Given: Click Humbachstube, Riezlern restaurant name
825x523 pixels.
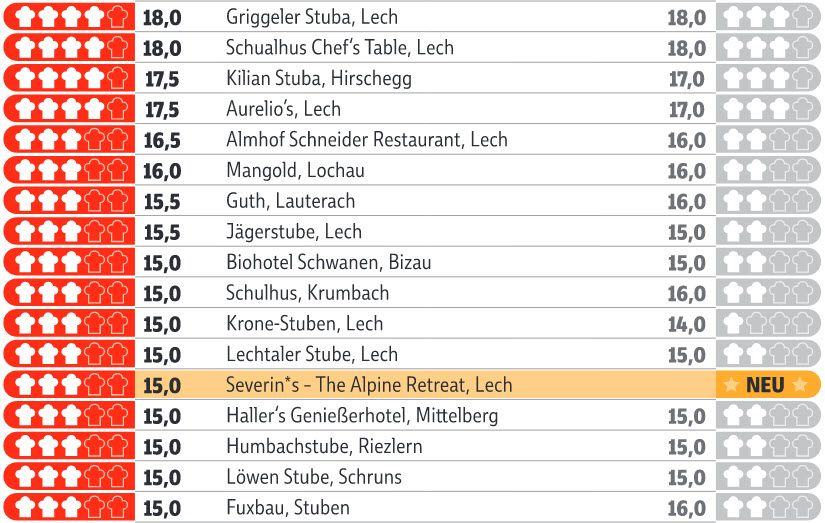Looking at the screenshot, I should (324, 446).
